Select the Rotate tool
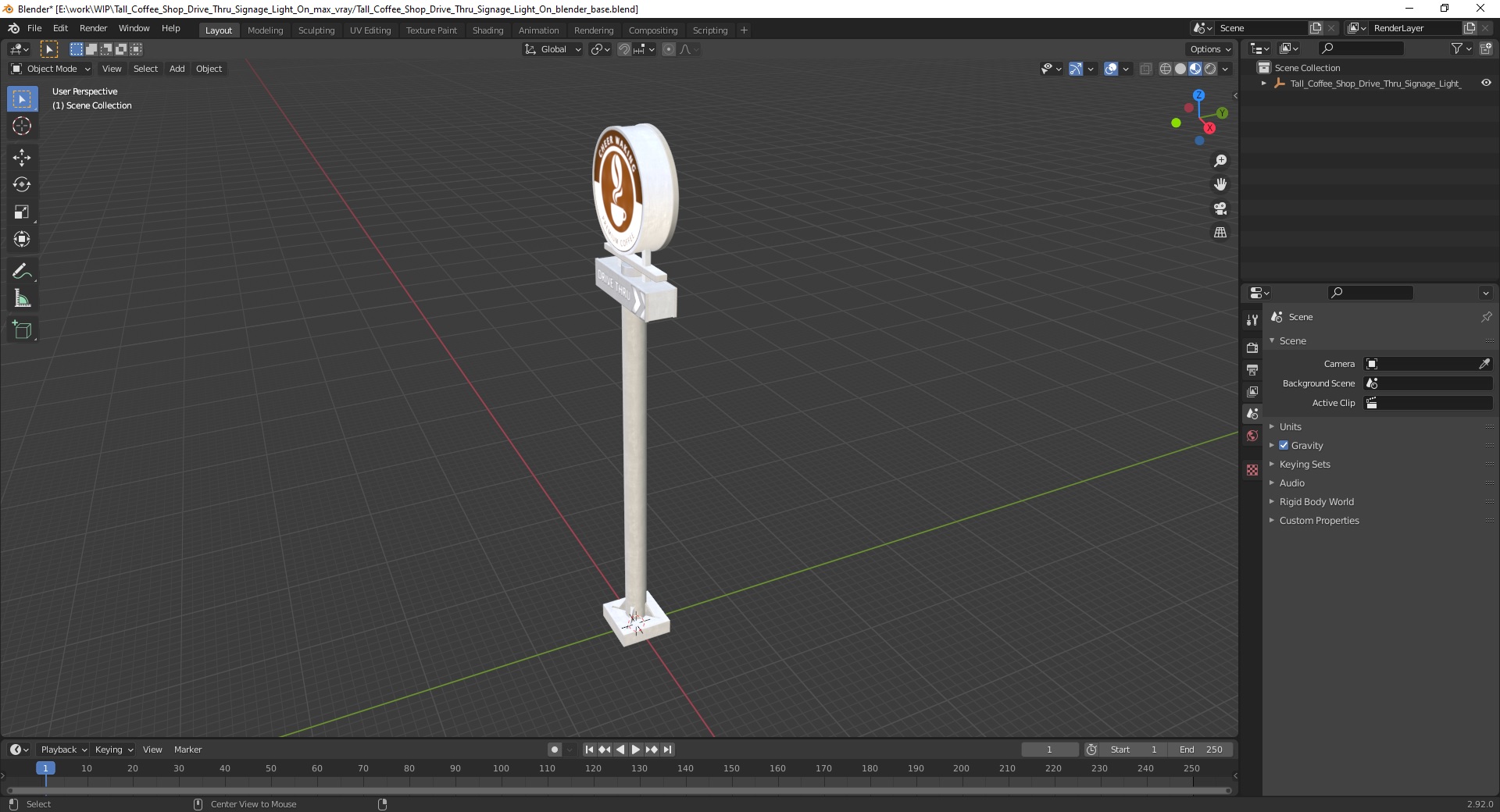Screen dimensions: 1500x812 (22, 184)
